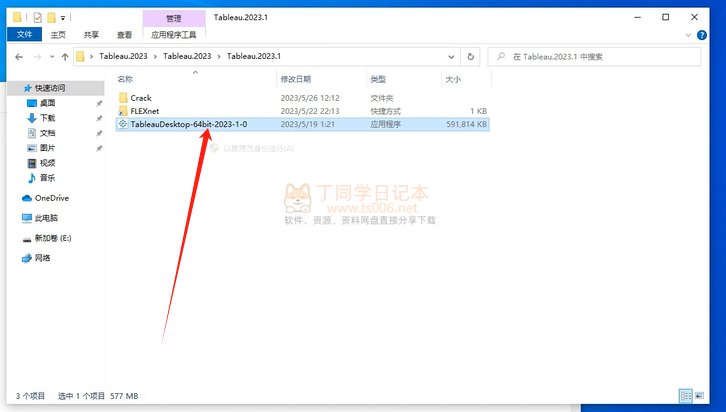The image size is (726, 412).
Task: Open 下载 in the sidebar
Action: [x=47, y=118]
